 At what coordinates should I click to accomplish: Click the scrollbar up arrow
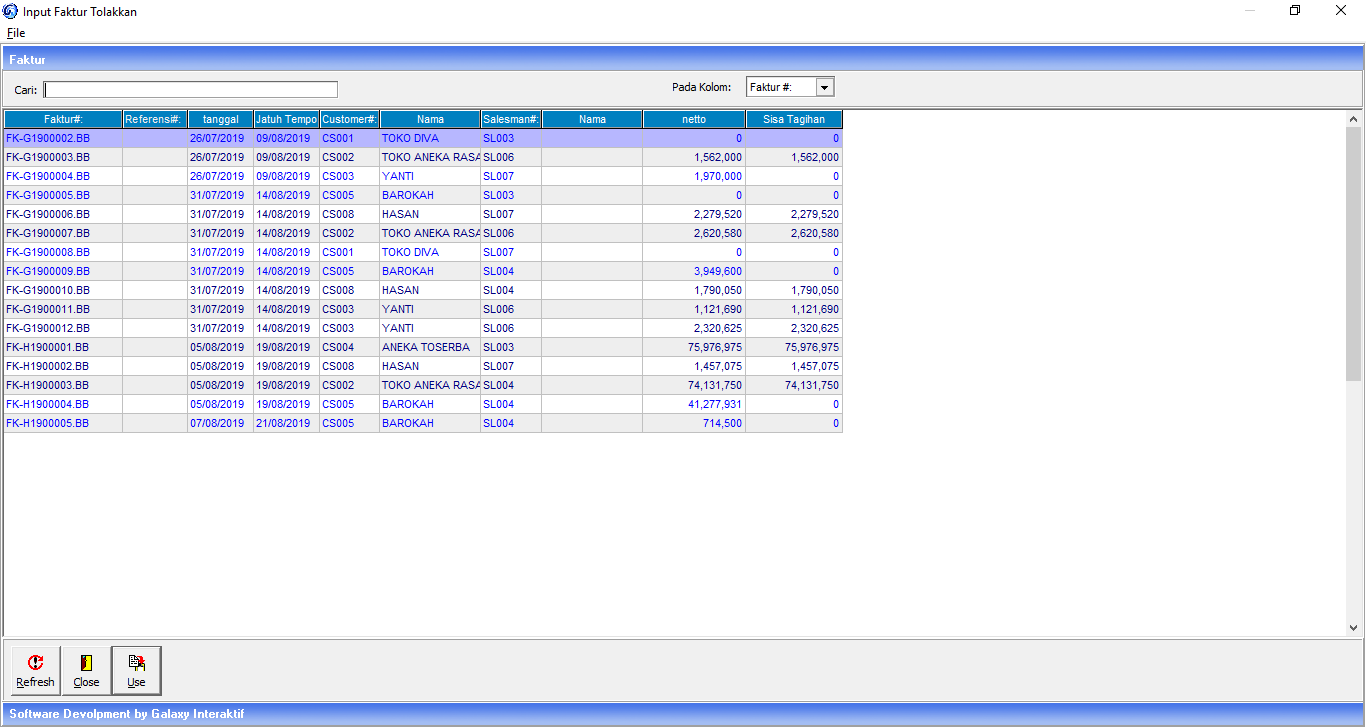[x=1353, y=119]
